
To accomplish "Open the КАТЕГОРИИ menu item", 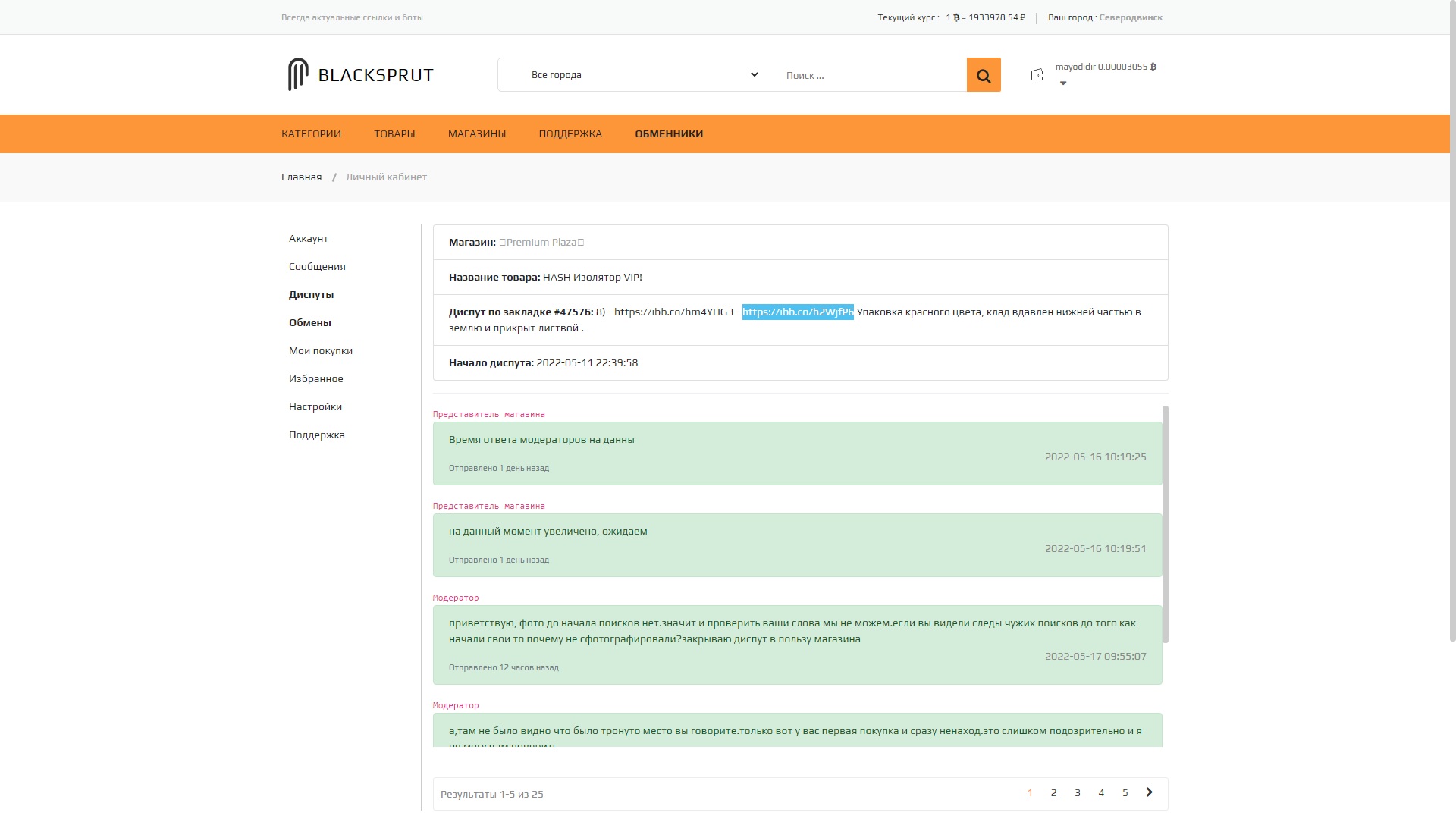I will tap(311, 133).
